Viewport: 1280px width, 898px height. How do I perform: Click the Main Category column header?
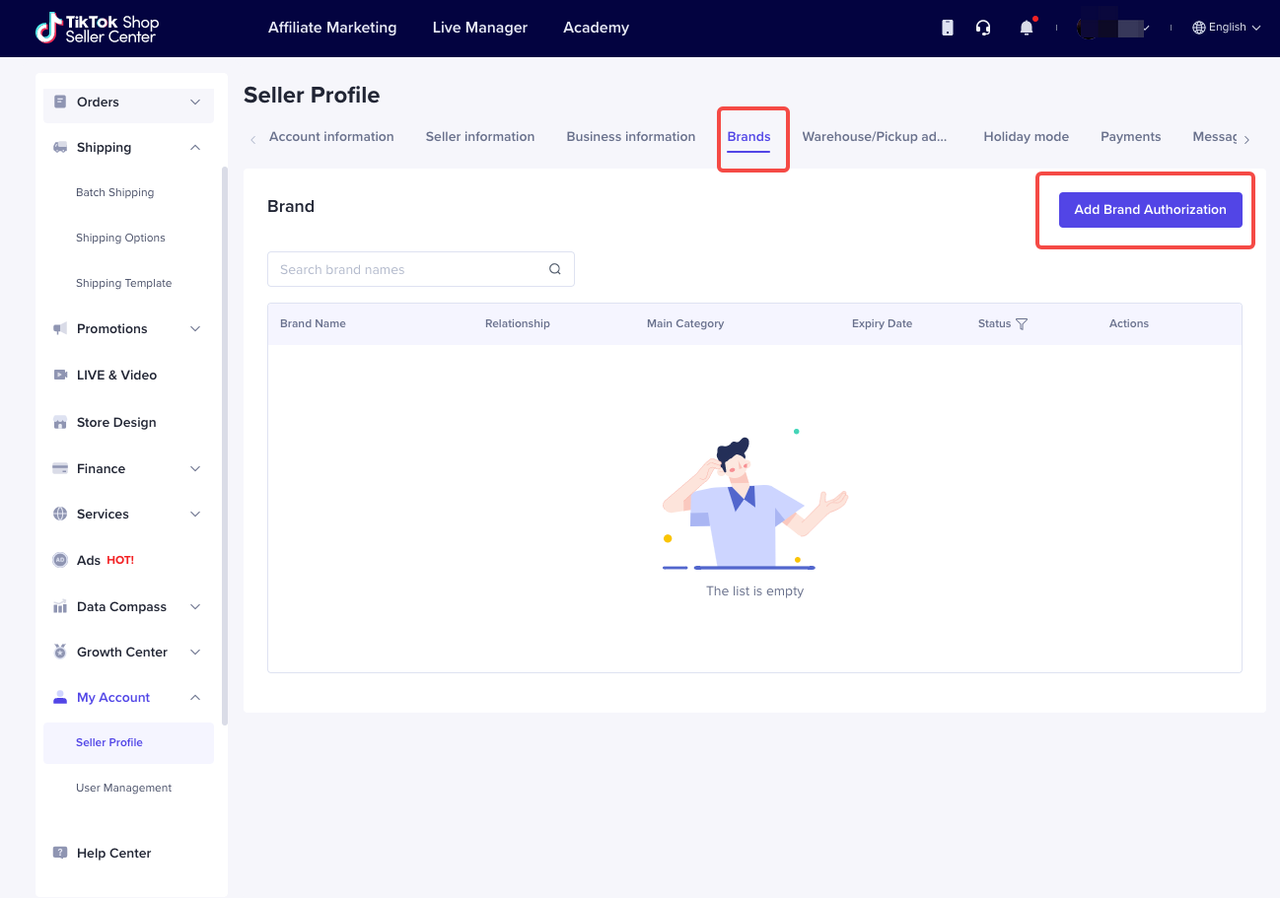point(685,324)
